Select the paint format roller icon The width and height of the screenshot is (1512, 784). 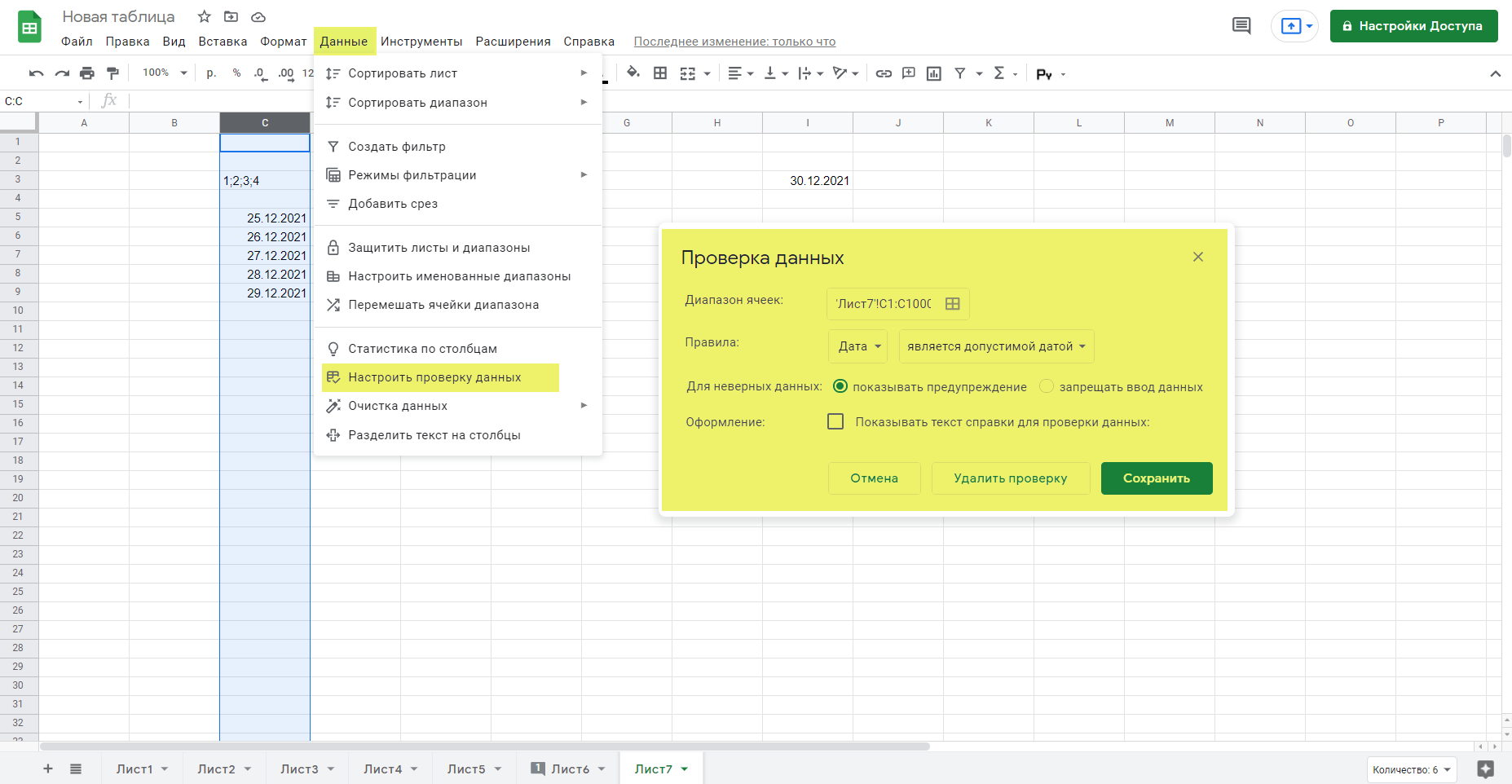tap(112, 73)
